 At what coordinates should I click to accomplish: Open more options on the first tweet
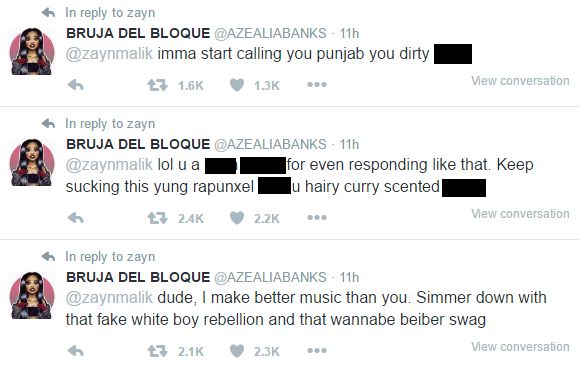coord(317,85)
